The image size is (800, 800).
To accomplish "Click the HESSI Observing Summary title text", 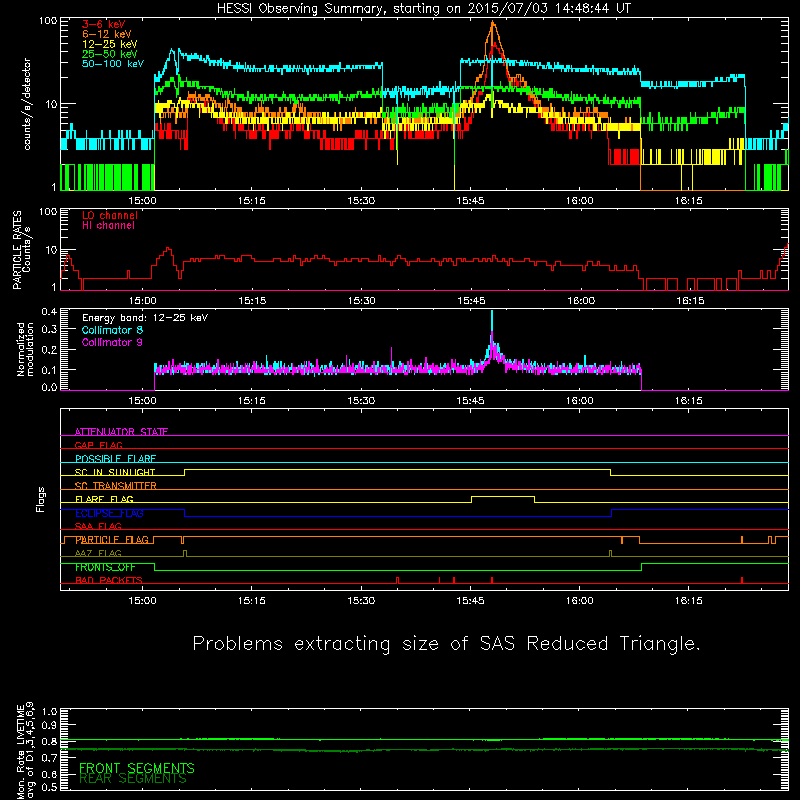I will point(423,9).
